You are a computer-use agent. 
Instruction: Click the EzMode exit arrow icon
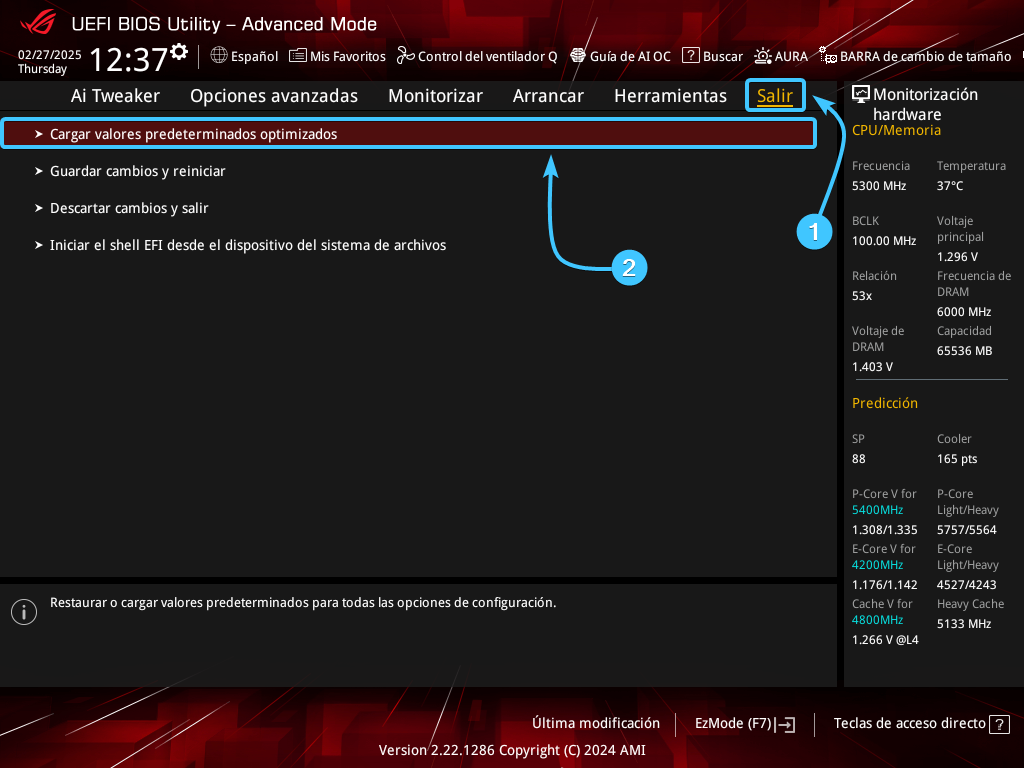786,724
